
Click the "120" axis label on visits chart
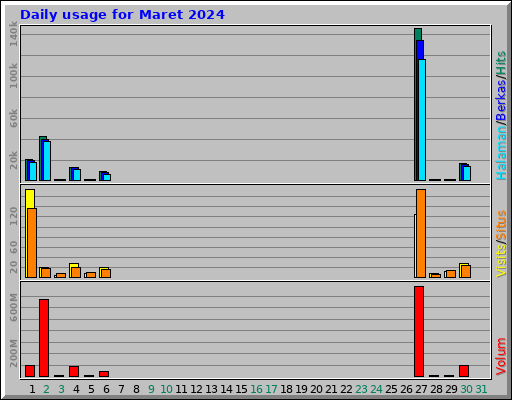point(13,216)
